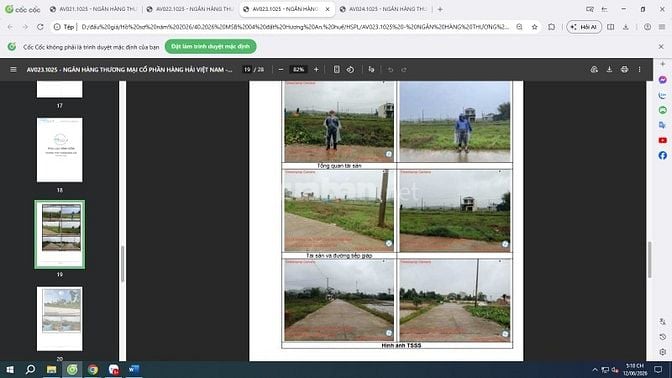Undo last PDF annotation
Screen dimensions: 672x378
pos(390,69)
